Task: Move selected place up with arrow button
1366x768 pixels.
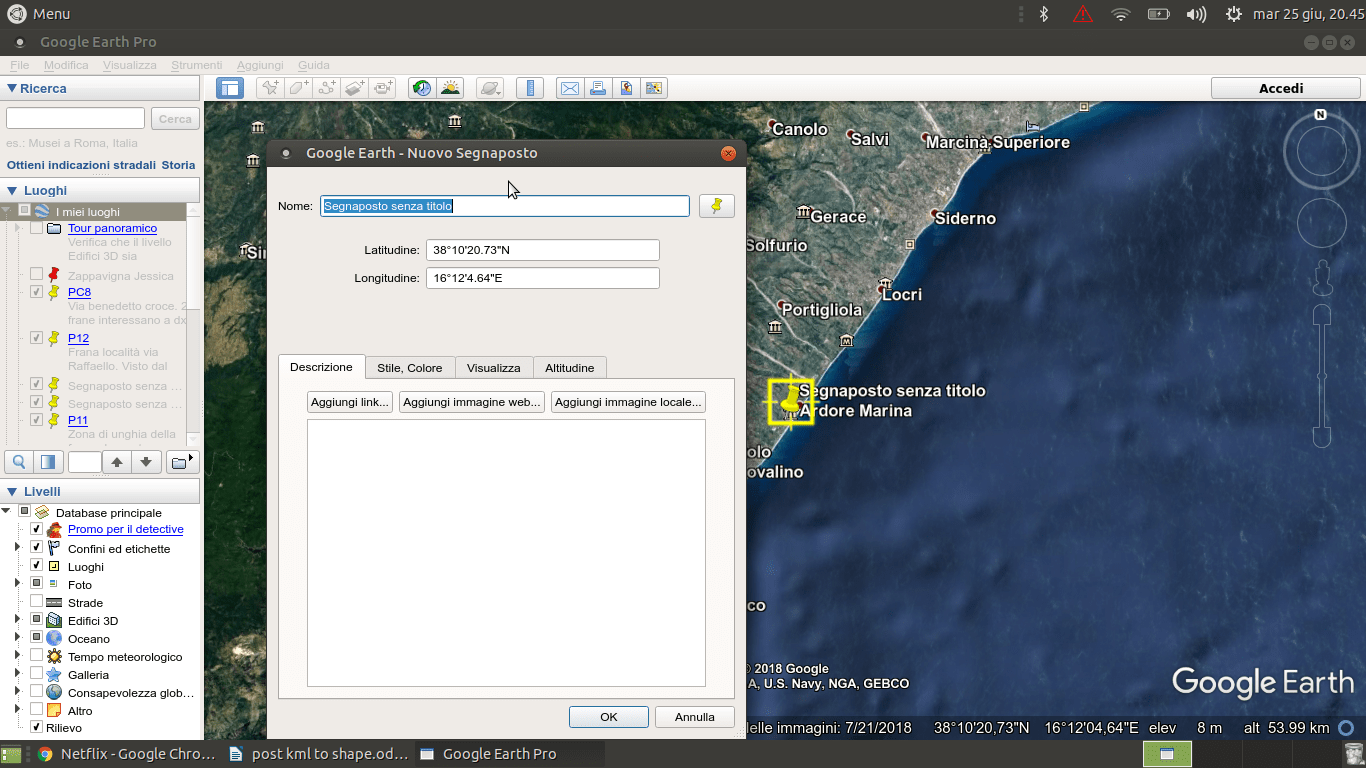Action: coord(117,462)
